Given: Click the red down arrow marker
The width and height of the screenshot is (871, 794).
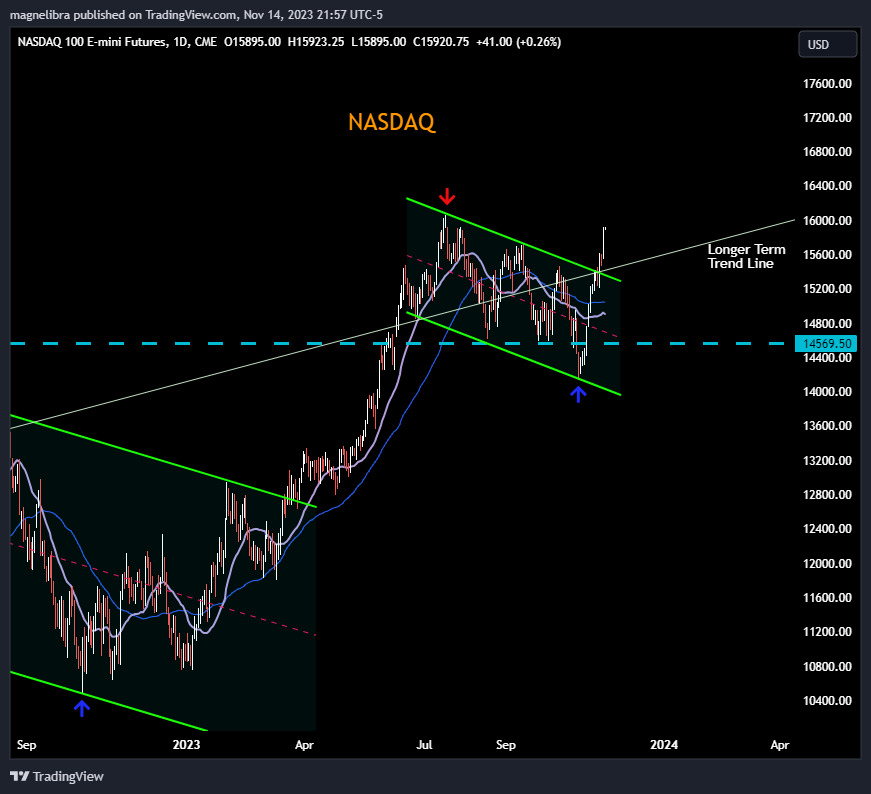Looking at the screenshot, I should coord(447,196).
